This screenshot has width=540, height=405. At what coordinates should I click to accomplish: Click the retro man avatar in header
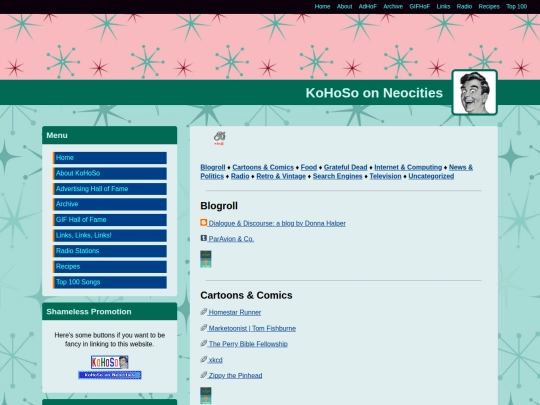tap(475, 92)
